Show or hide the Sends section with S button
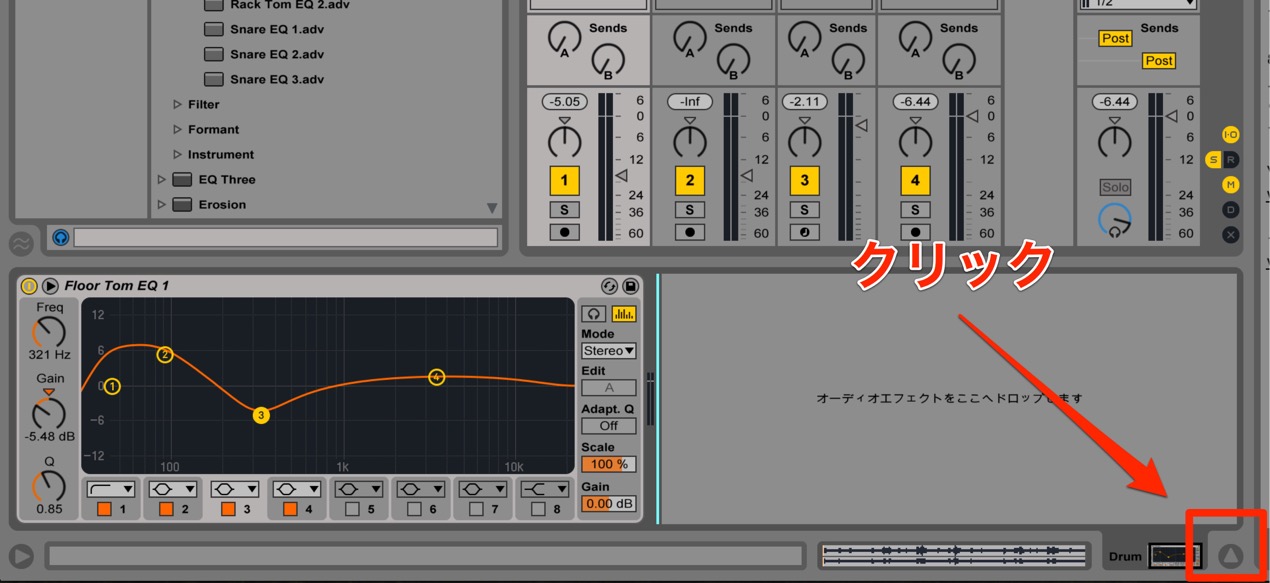 point(1213,160)
